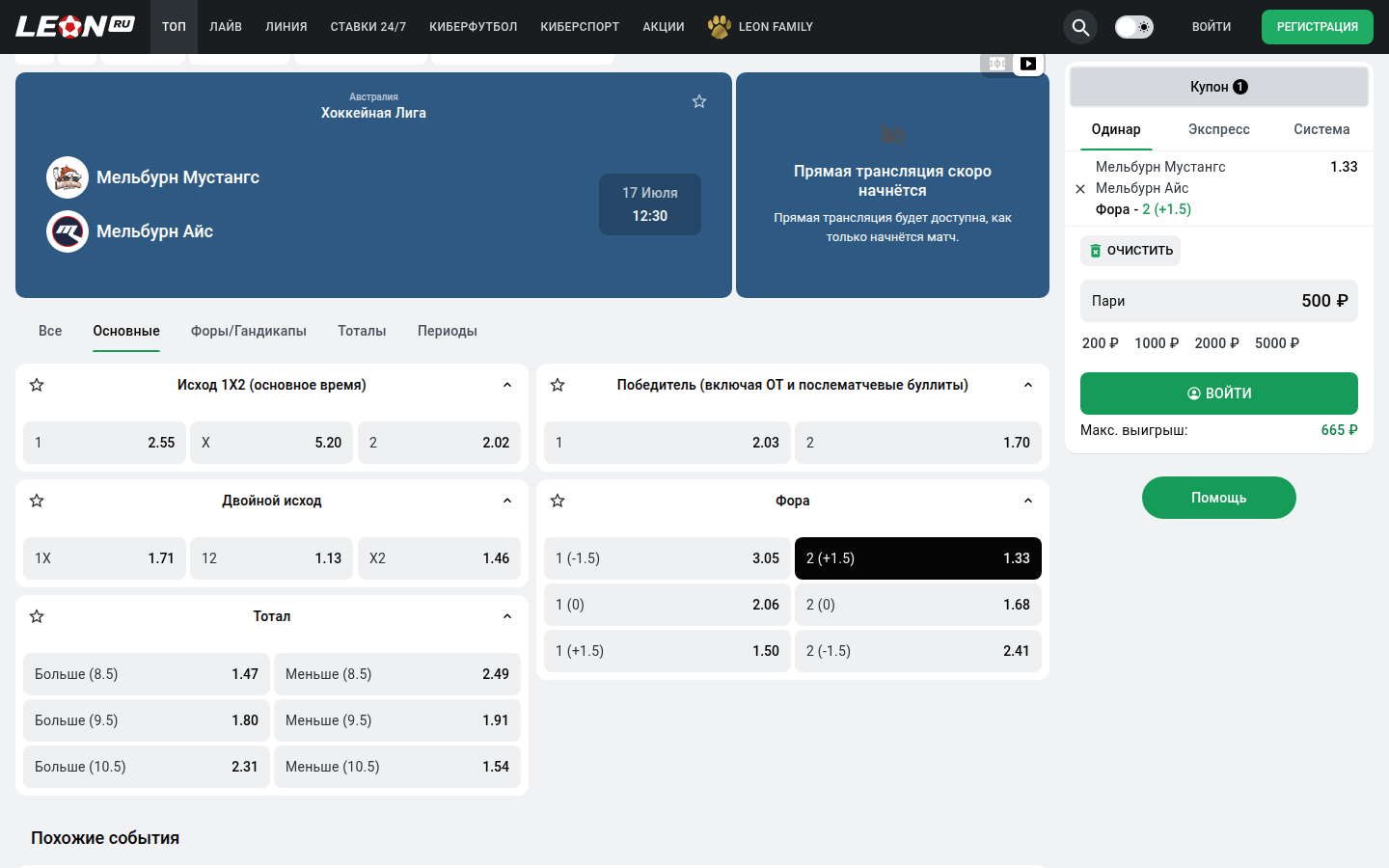The height and width of the screenshot is (868, 1389).
Task: Open the LEON FAMILY page
Action: [x=760, y=27]
